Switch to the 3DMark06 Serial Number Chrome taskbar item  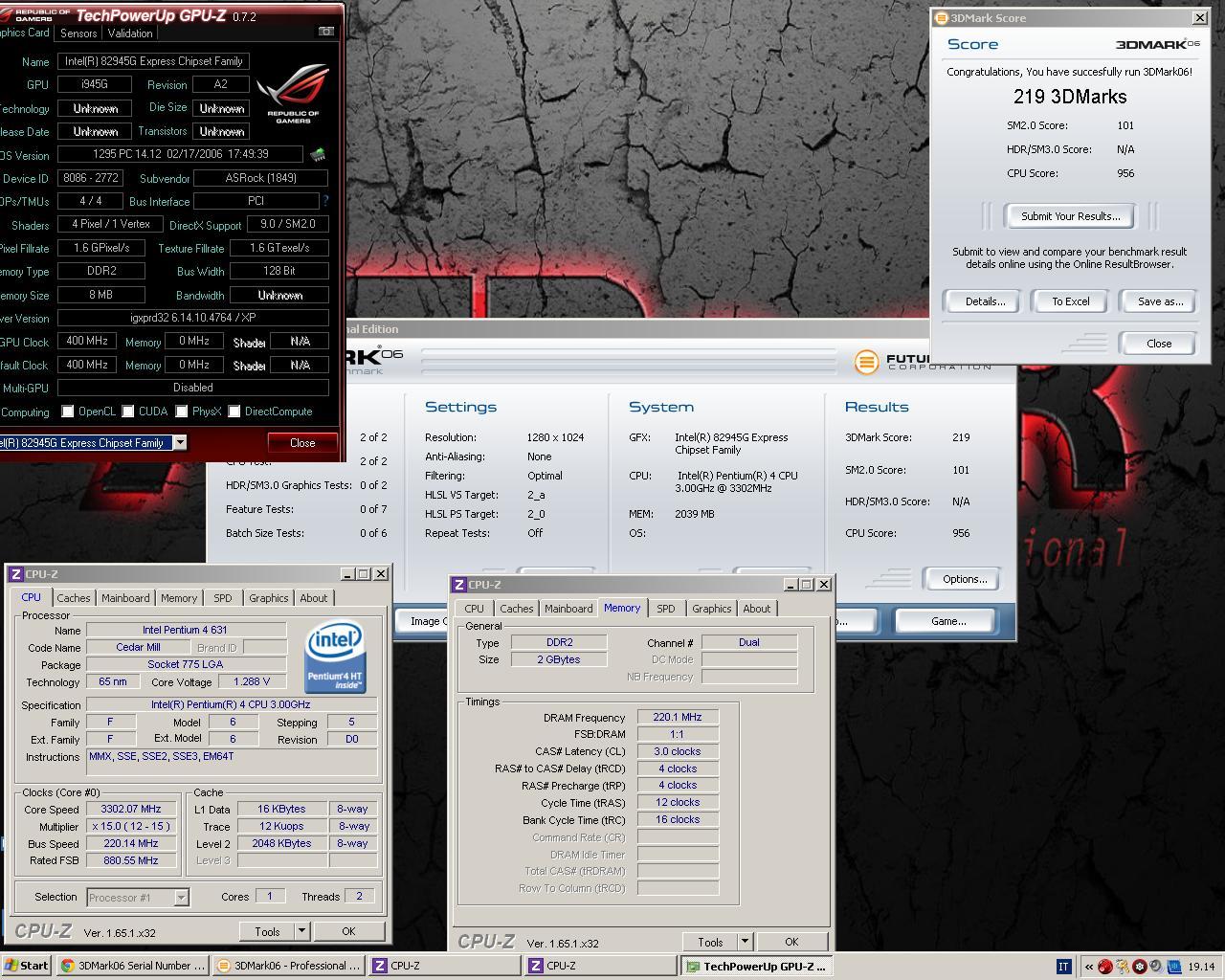(x=132, y=966)
